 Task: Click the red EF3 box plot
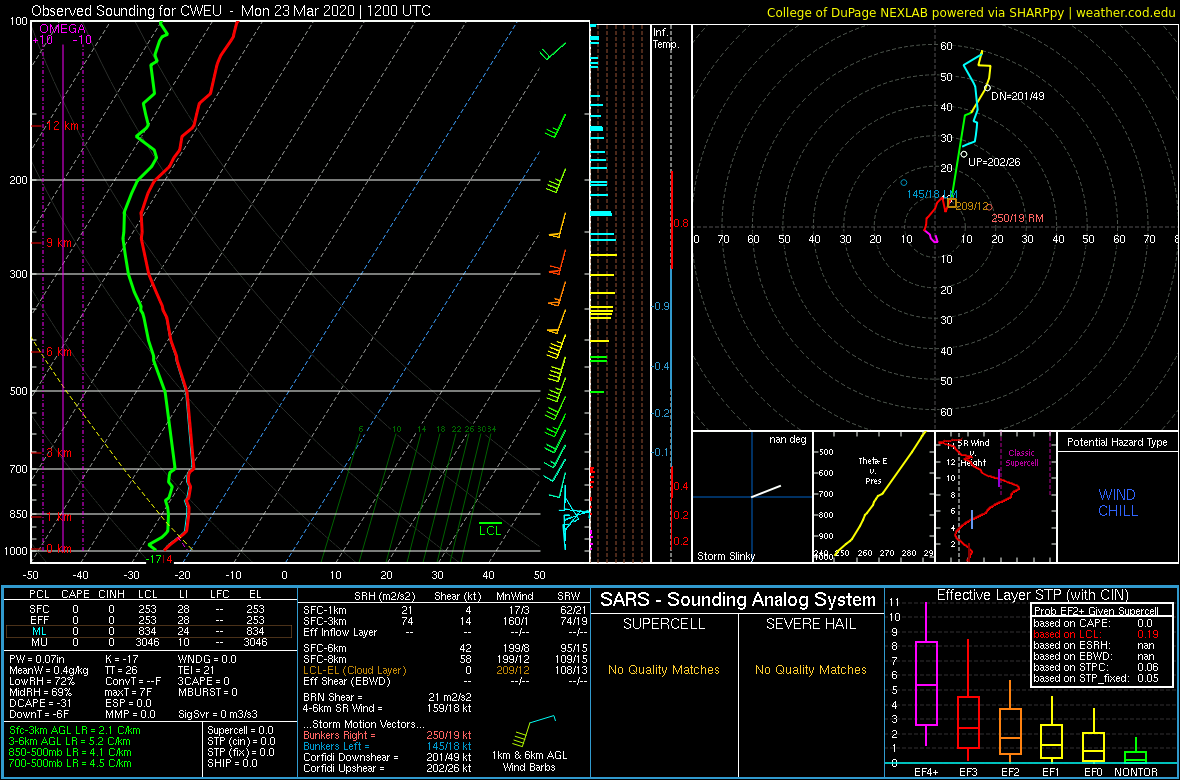(969, 724)
